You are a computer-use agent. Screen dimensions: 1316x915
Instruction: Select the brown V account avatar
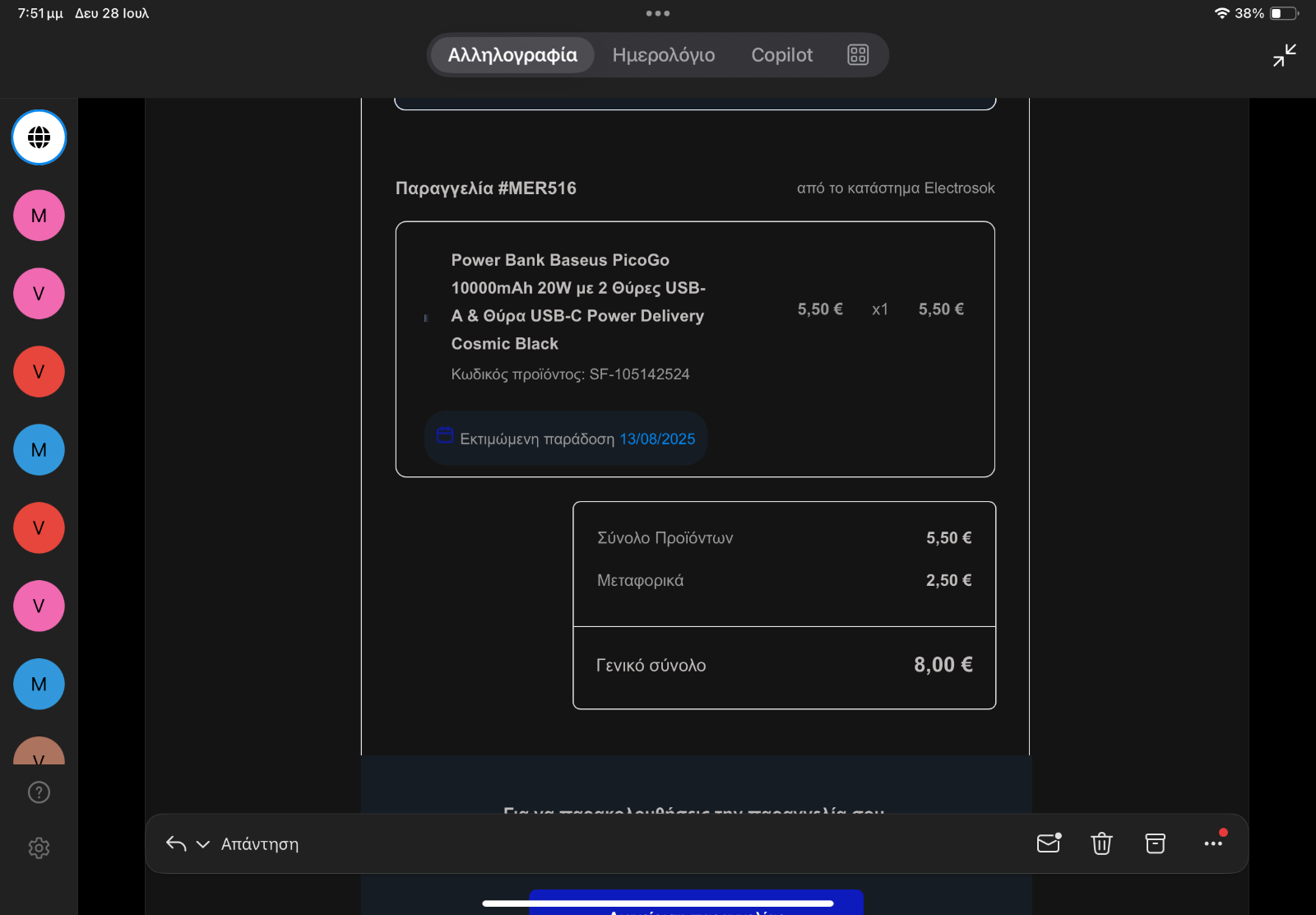click(39, 751)
